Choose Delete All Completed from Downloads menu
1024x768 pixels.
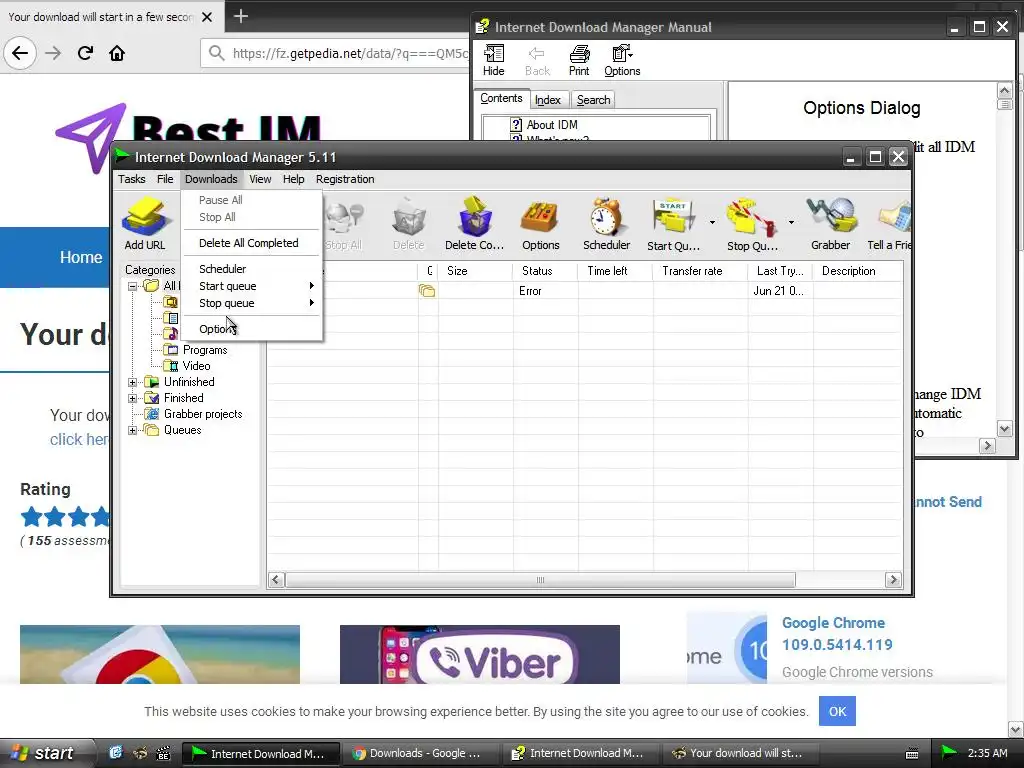coord(252,243)
